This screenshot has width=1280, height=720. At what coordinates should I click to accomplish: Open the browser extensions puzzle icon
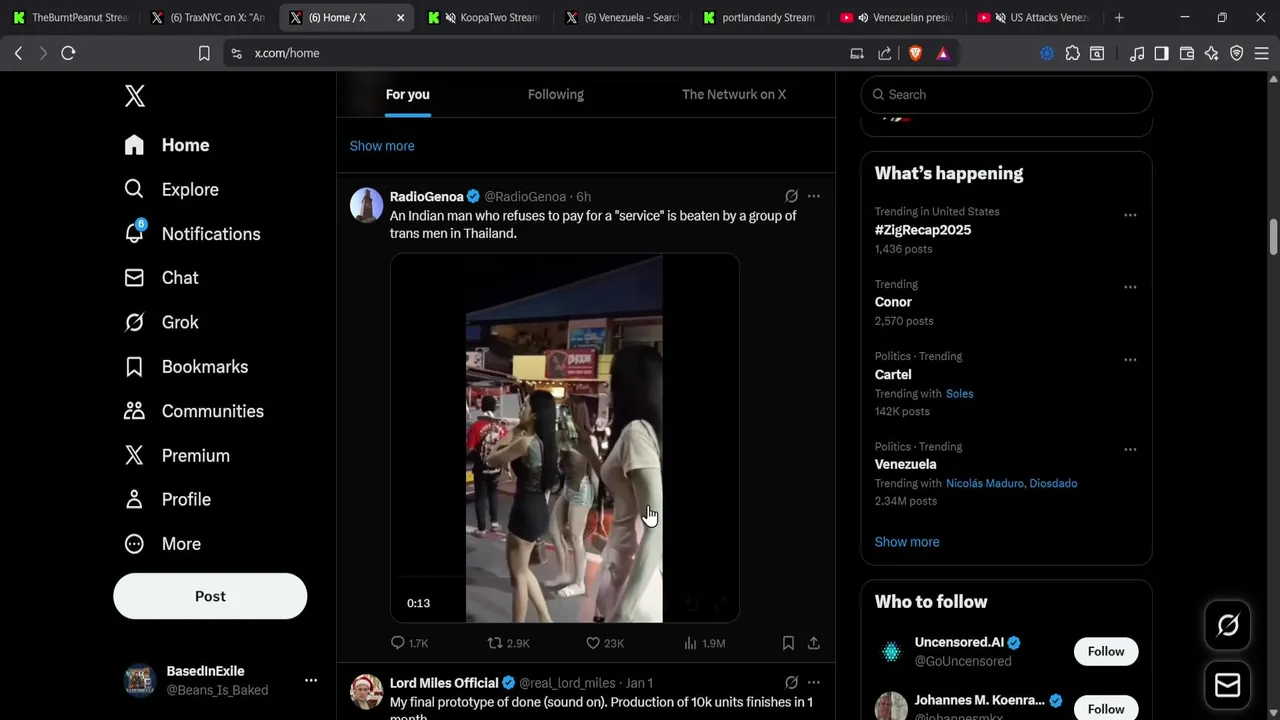click(x=1072, y=53)
